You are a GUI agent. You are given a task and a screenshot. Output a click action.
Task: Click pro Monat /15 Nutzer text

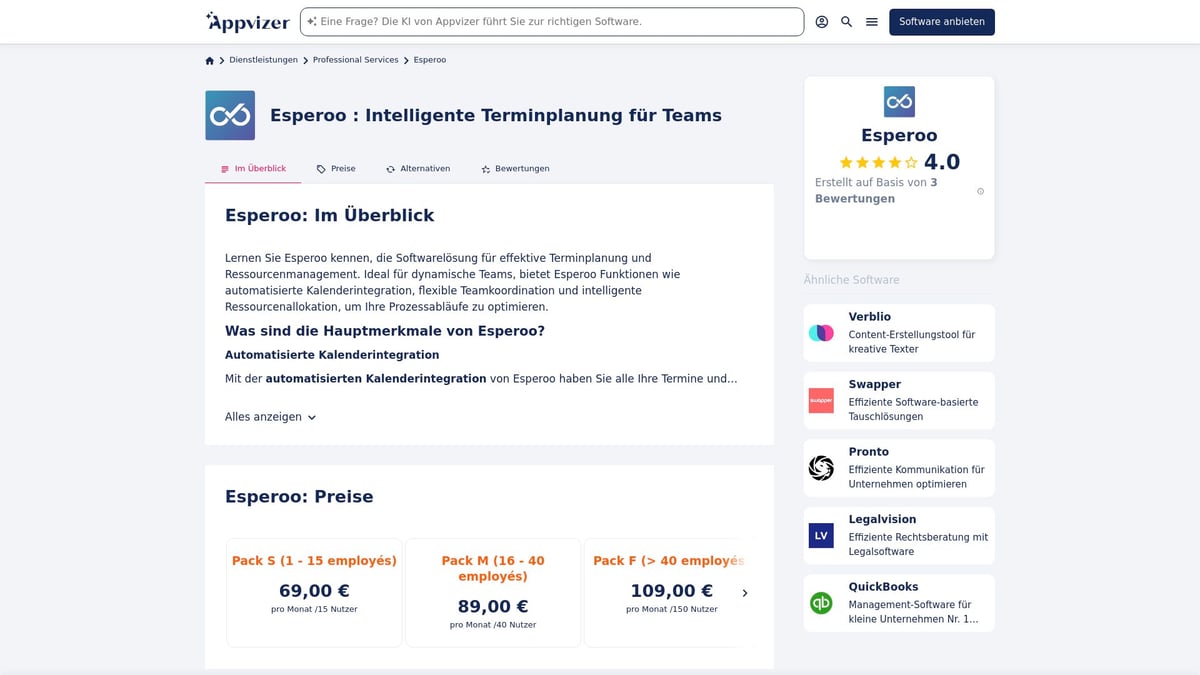314,609
